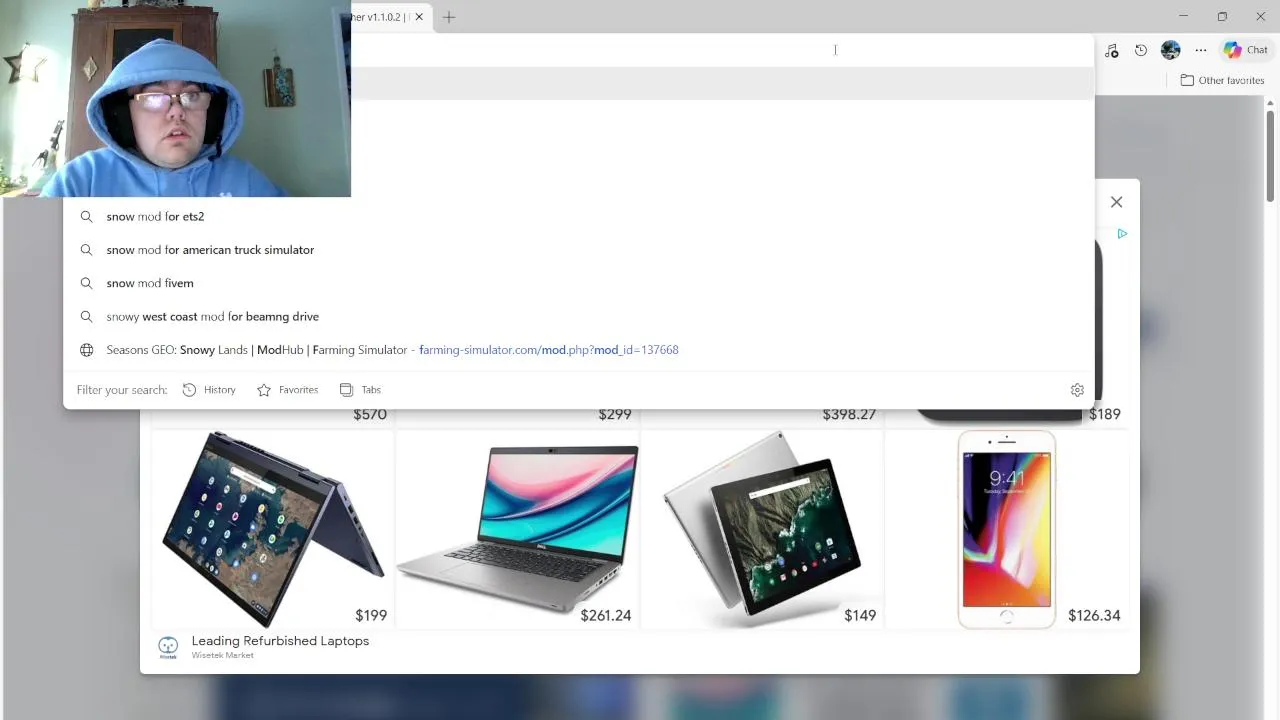Screen dimensions: 1280x720
Task: Open the $149 tablet ad image
Action: [762, 529]
